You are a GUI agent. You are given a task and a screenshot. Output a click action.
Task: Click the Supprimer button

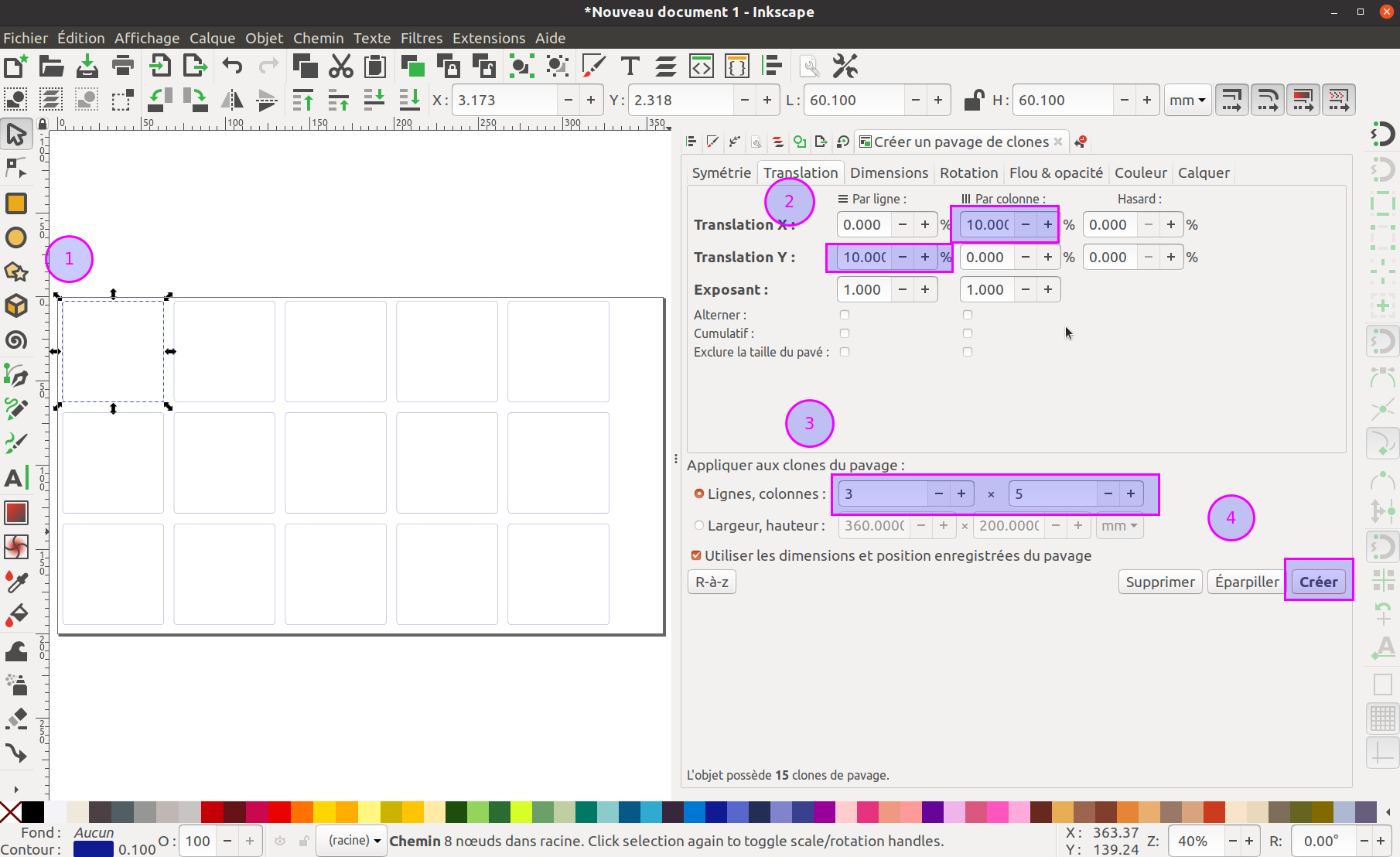point(1159,582)
